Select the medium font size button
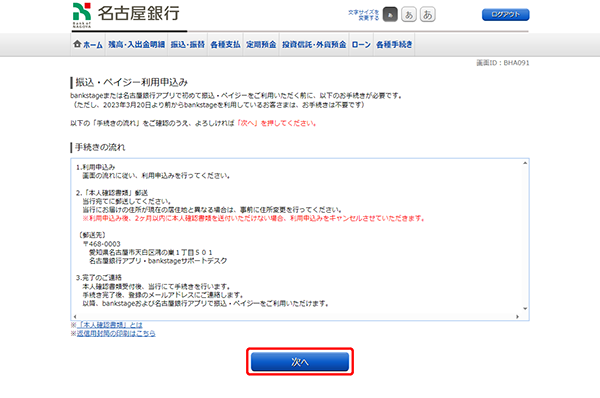600x398 pixels. tap(409, 15)
